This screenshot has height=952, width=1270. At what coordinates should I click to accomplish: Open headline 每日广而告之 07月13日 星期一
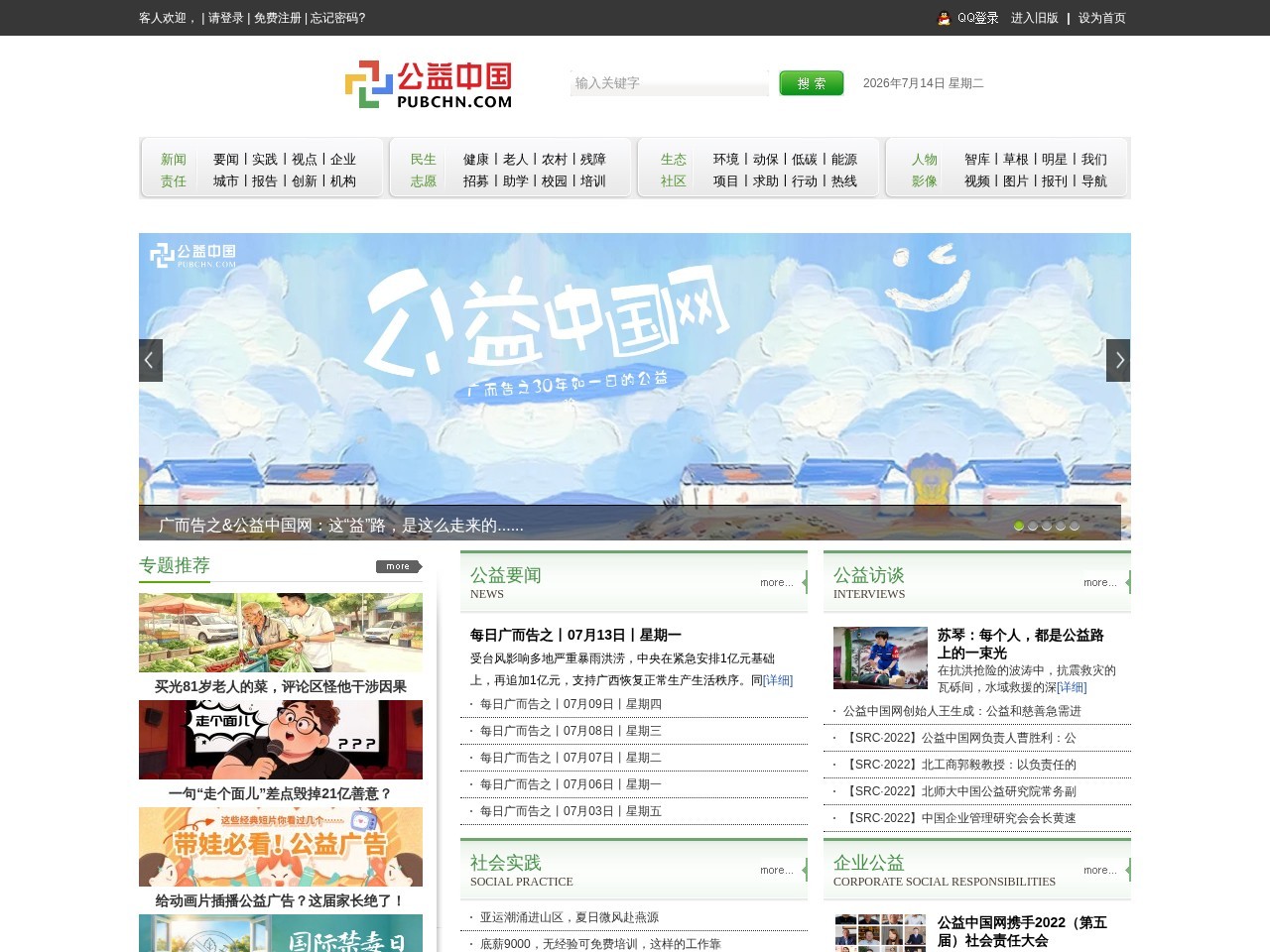[575, 635]
